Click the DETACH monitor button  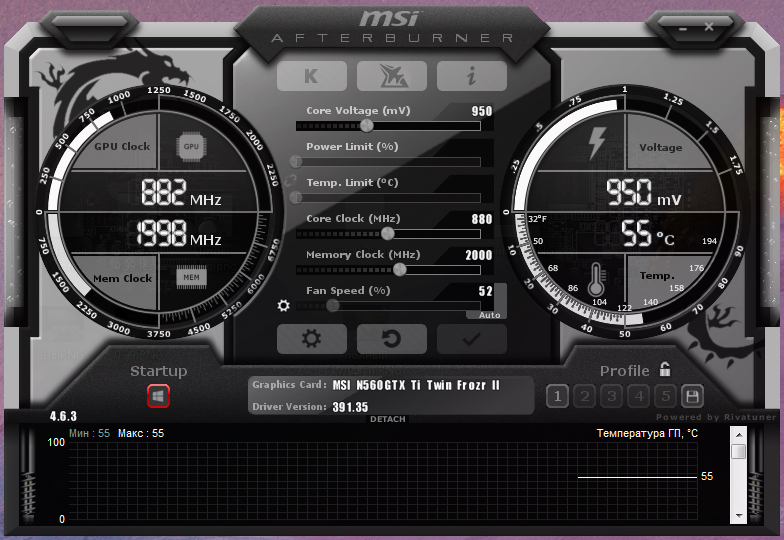(x=388, y=419)
